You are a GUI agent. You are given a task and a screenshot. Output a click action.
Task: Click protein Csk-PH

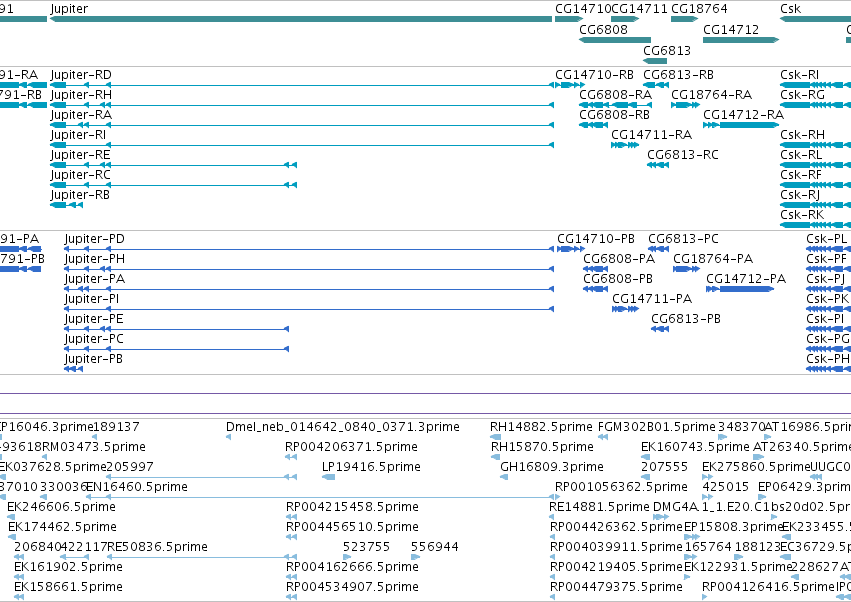[x=828, y=369]
